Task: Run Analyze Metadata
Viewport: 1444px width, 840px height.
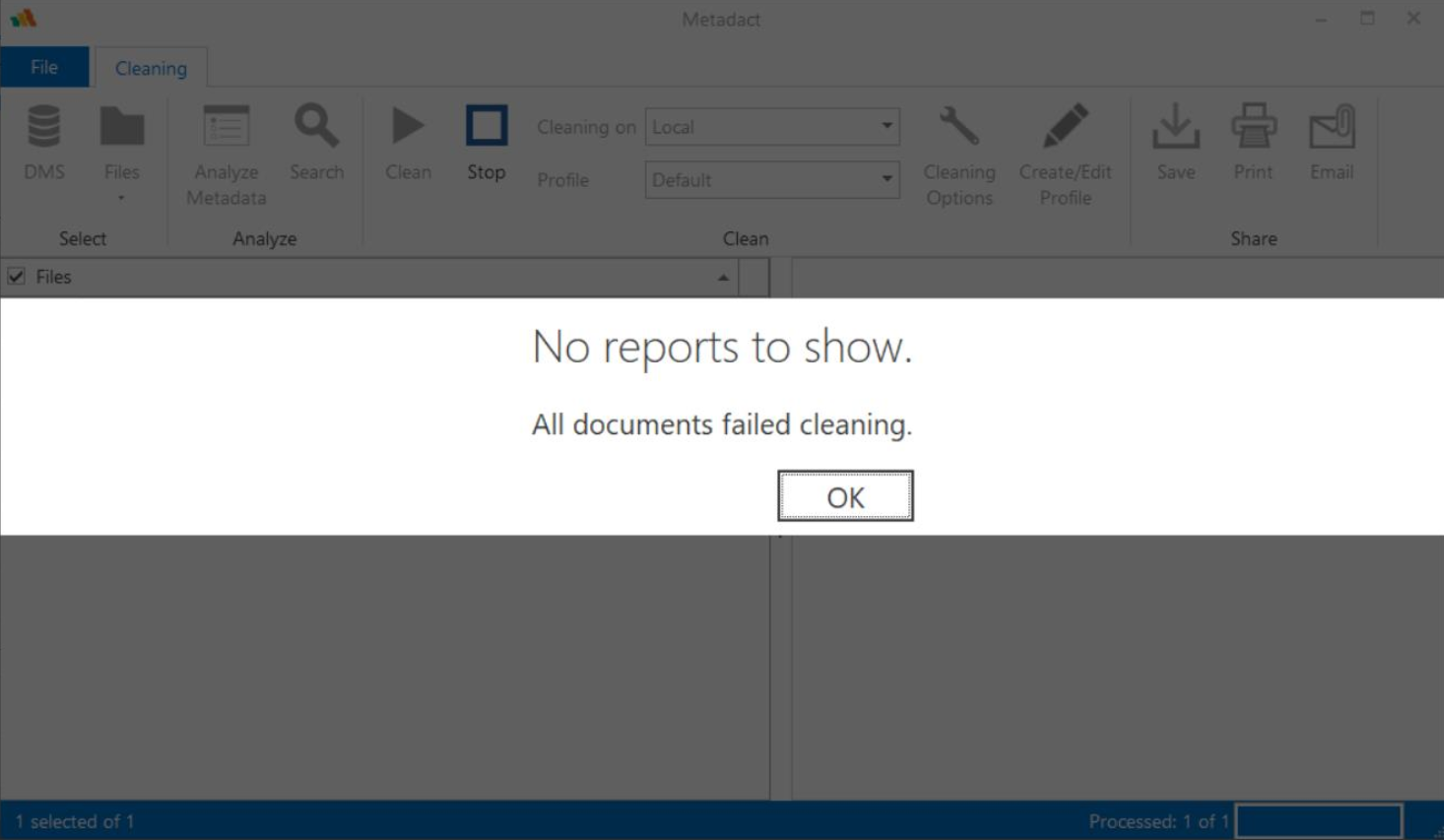Action: click(227, 156)
